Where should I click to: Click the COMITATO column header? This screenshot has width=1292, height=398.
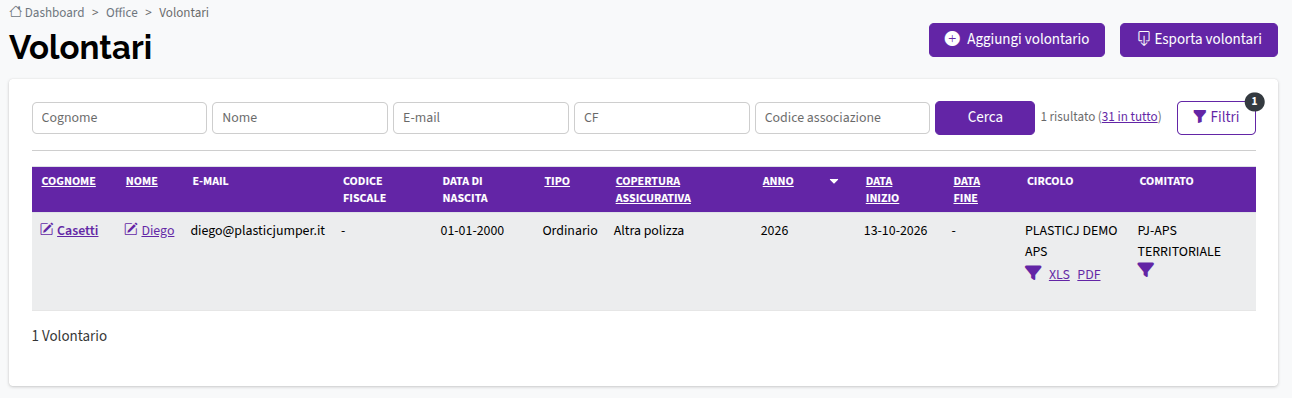(1166, 181)
